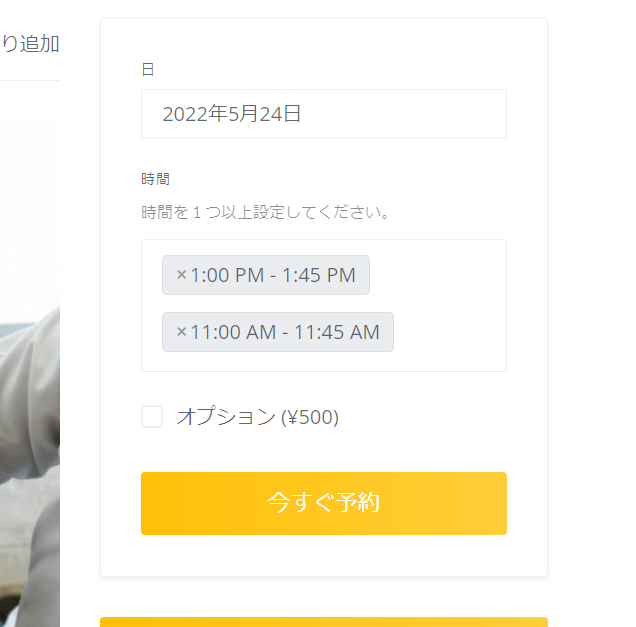Viewport: 636px width, 627px height.
Task: Click empty space right of 1:00 PM tag
Action: [x=436, y=275]
